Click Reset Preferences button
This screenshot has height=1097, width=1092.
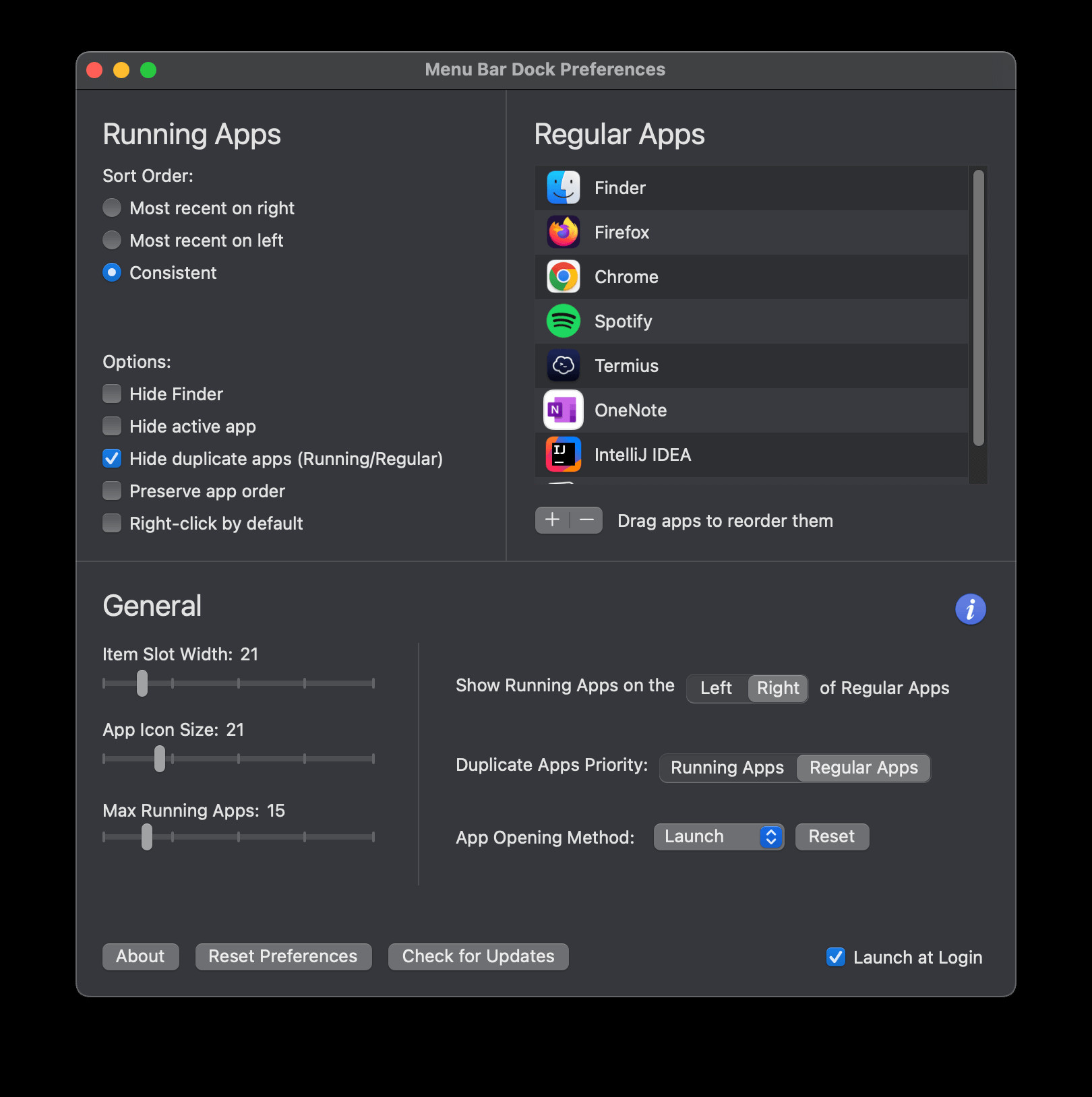[x=283, y=957]
